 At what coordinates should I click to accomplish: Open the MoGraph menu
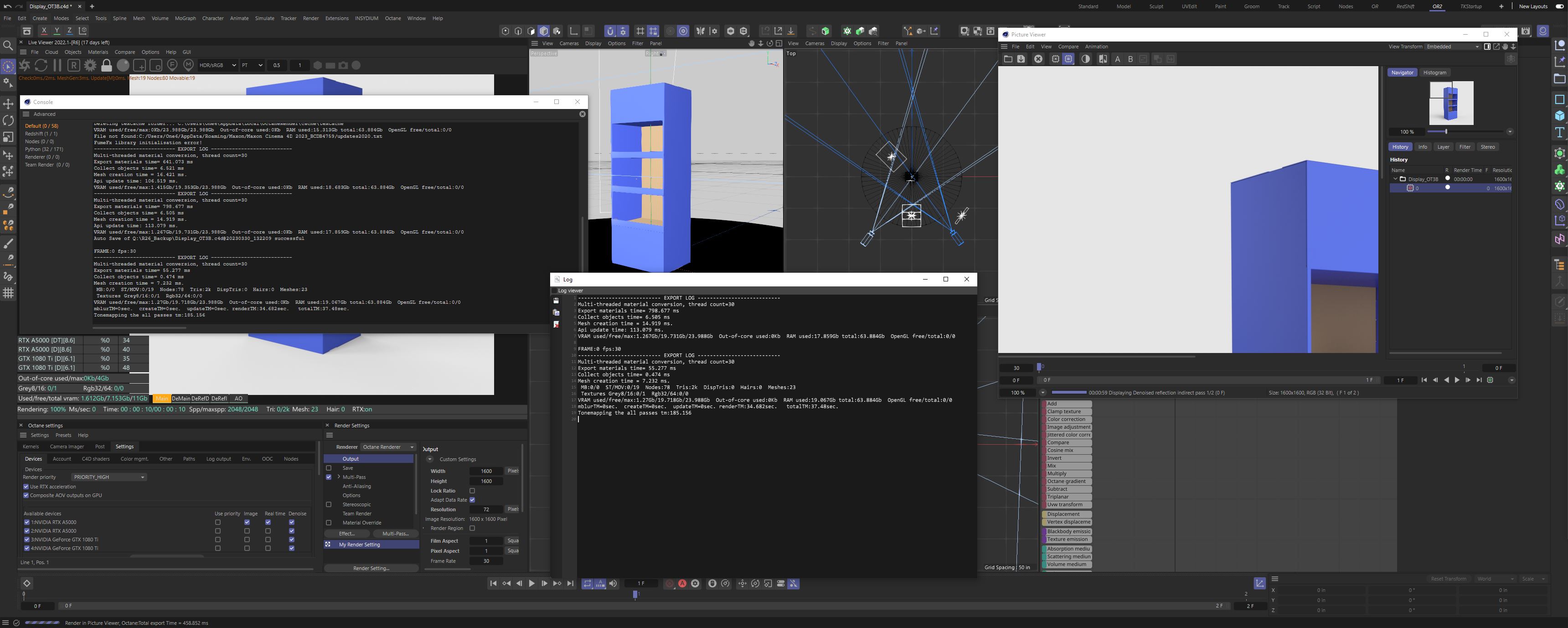tap(185, 18)
